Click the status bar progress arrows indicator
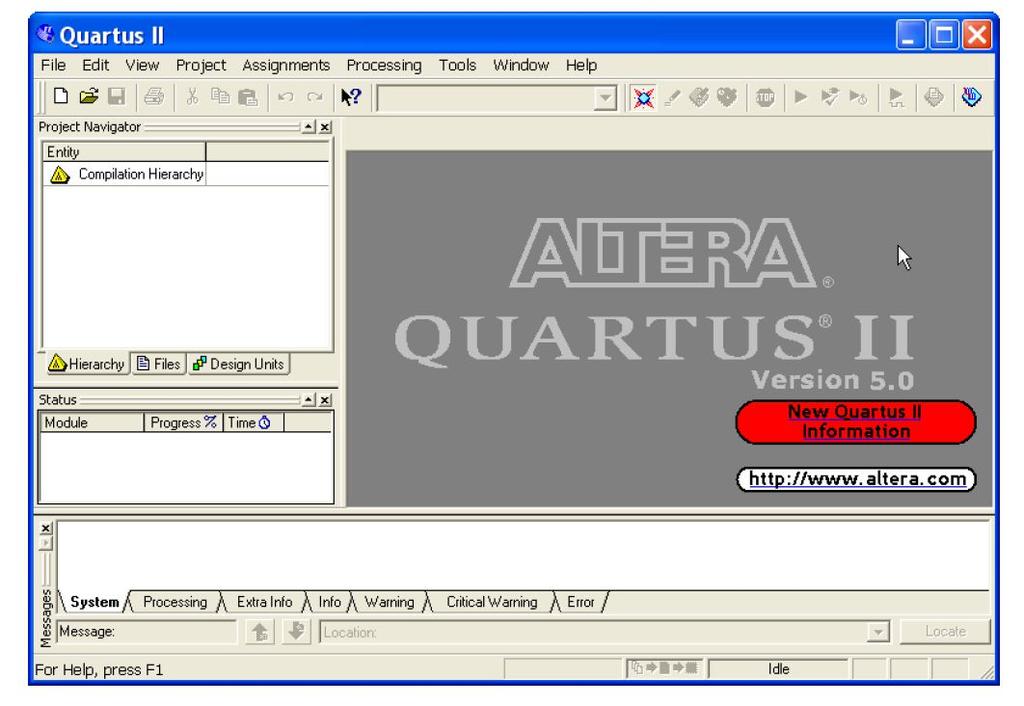1024x706 pixels. [664, 668]
